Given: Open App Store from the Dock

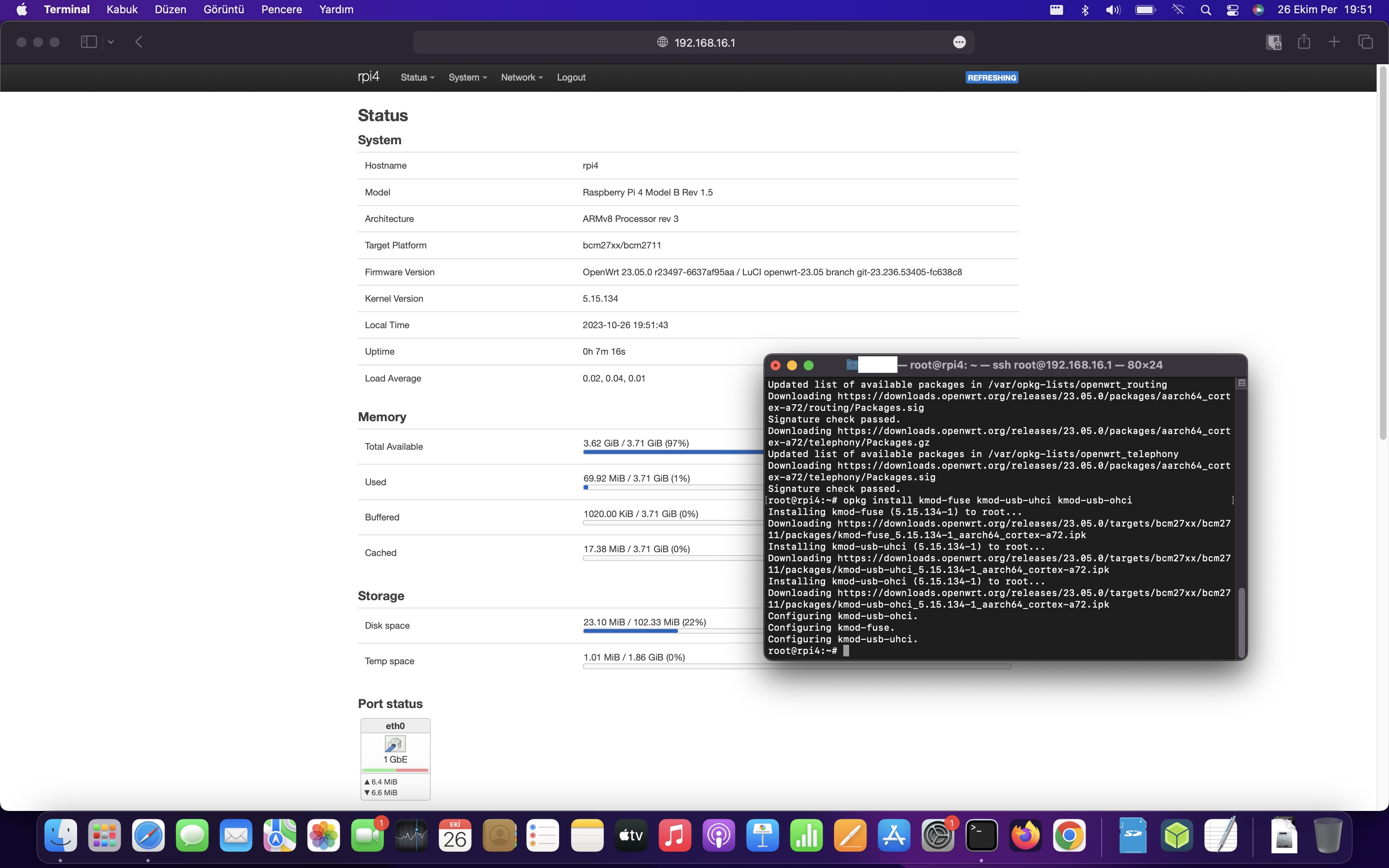Looking at the screenshot, I should (894, 835).
